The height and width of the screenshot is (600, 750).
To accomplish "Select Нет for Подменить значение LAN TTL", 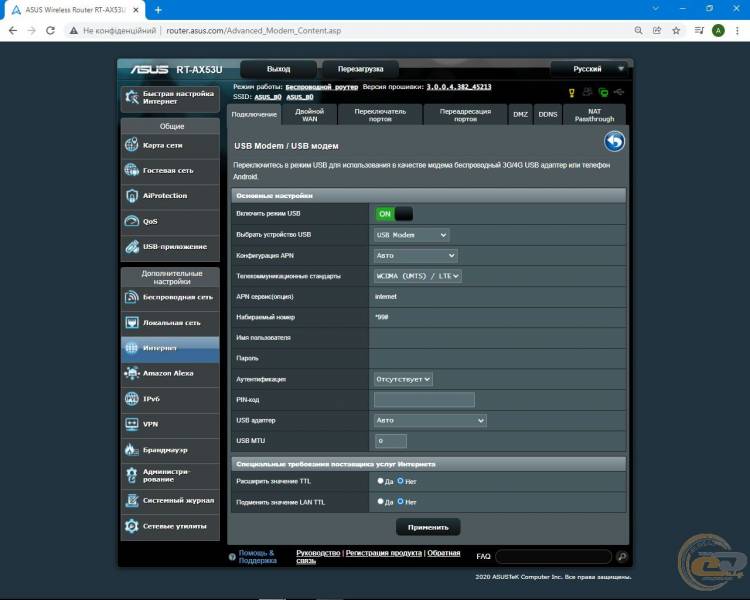I will (x=400, y=501).
